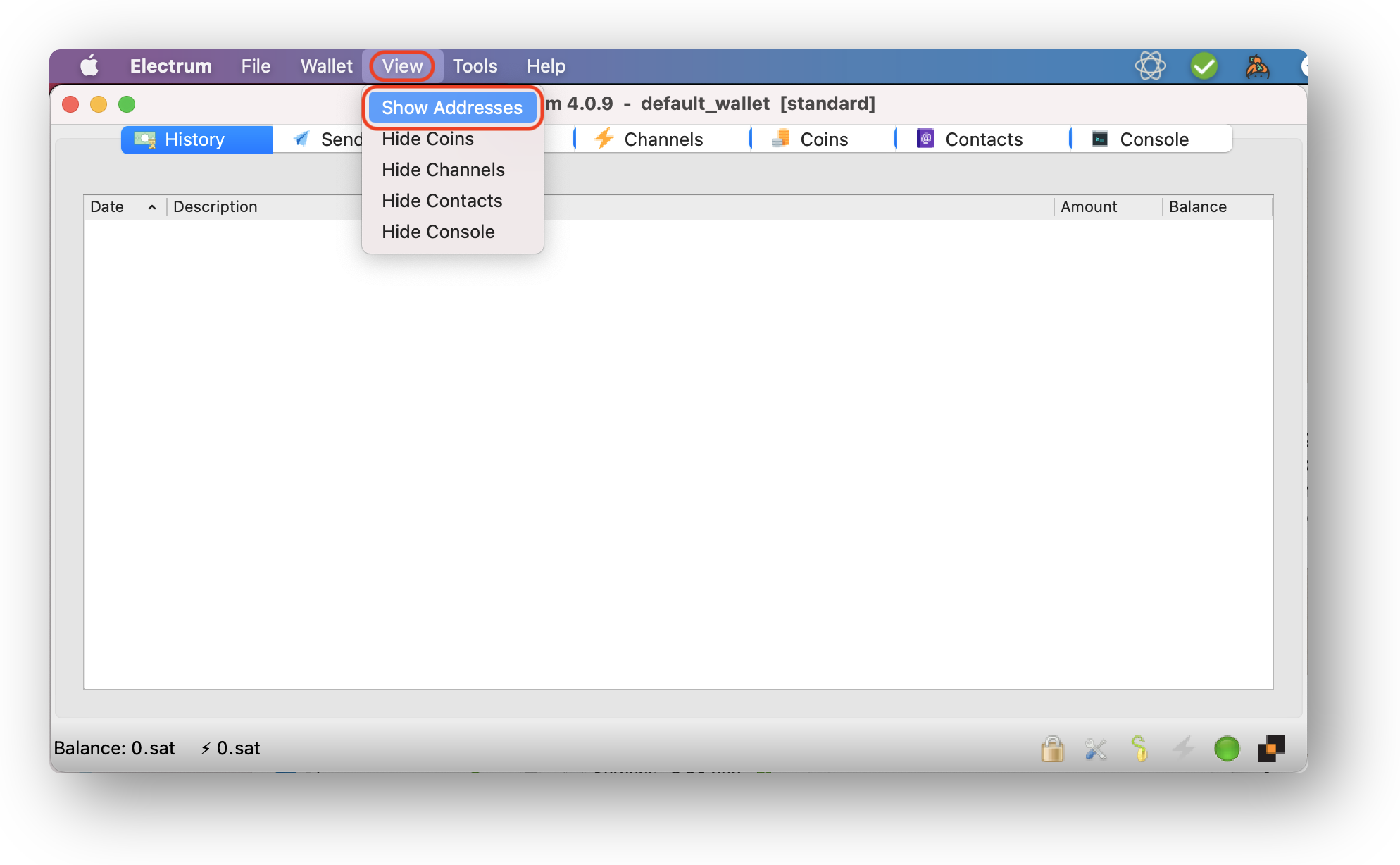Click the lightning bolt status icon
The image size is (1400, 865).
1183,748
